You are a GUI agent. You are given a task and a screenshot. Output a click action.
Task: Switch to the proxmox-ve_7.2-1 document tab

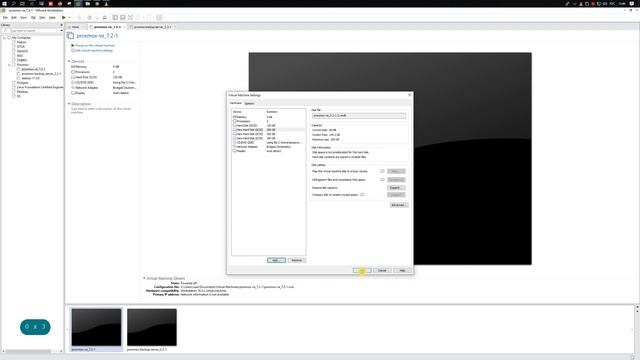coord(107,27)
